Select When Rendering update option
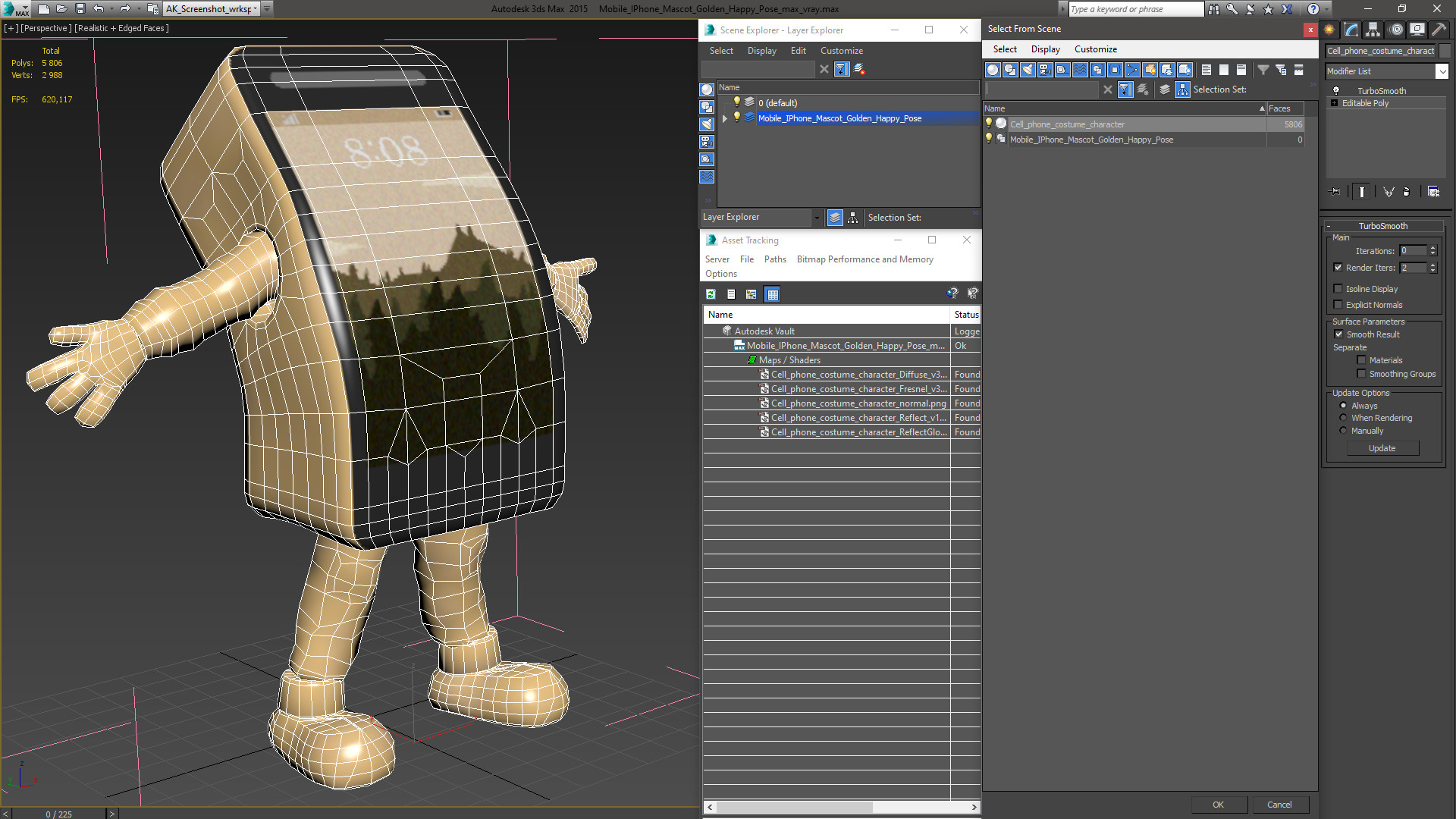 (x=1343, y=418)
